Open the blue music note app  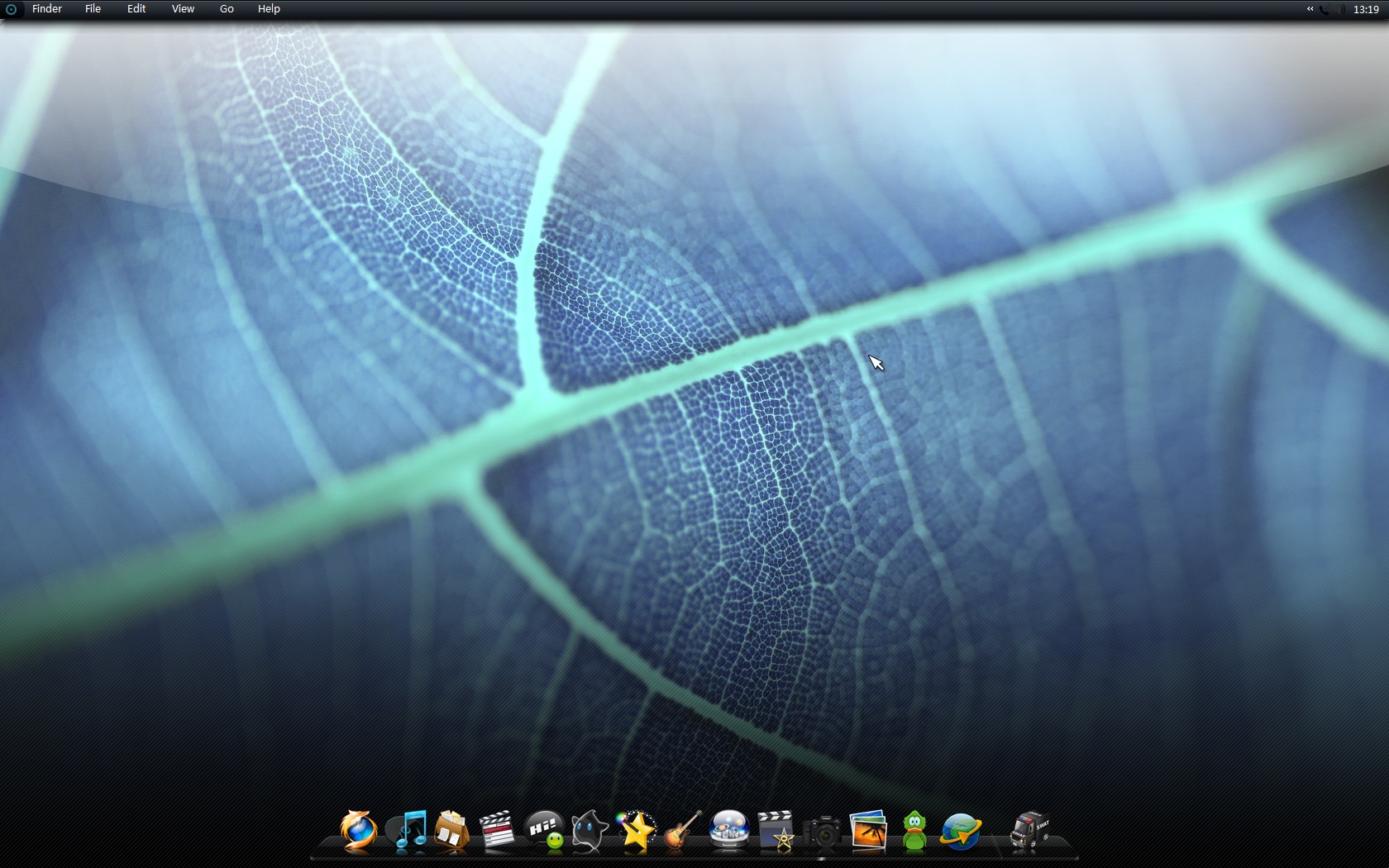coord(410,830)
